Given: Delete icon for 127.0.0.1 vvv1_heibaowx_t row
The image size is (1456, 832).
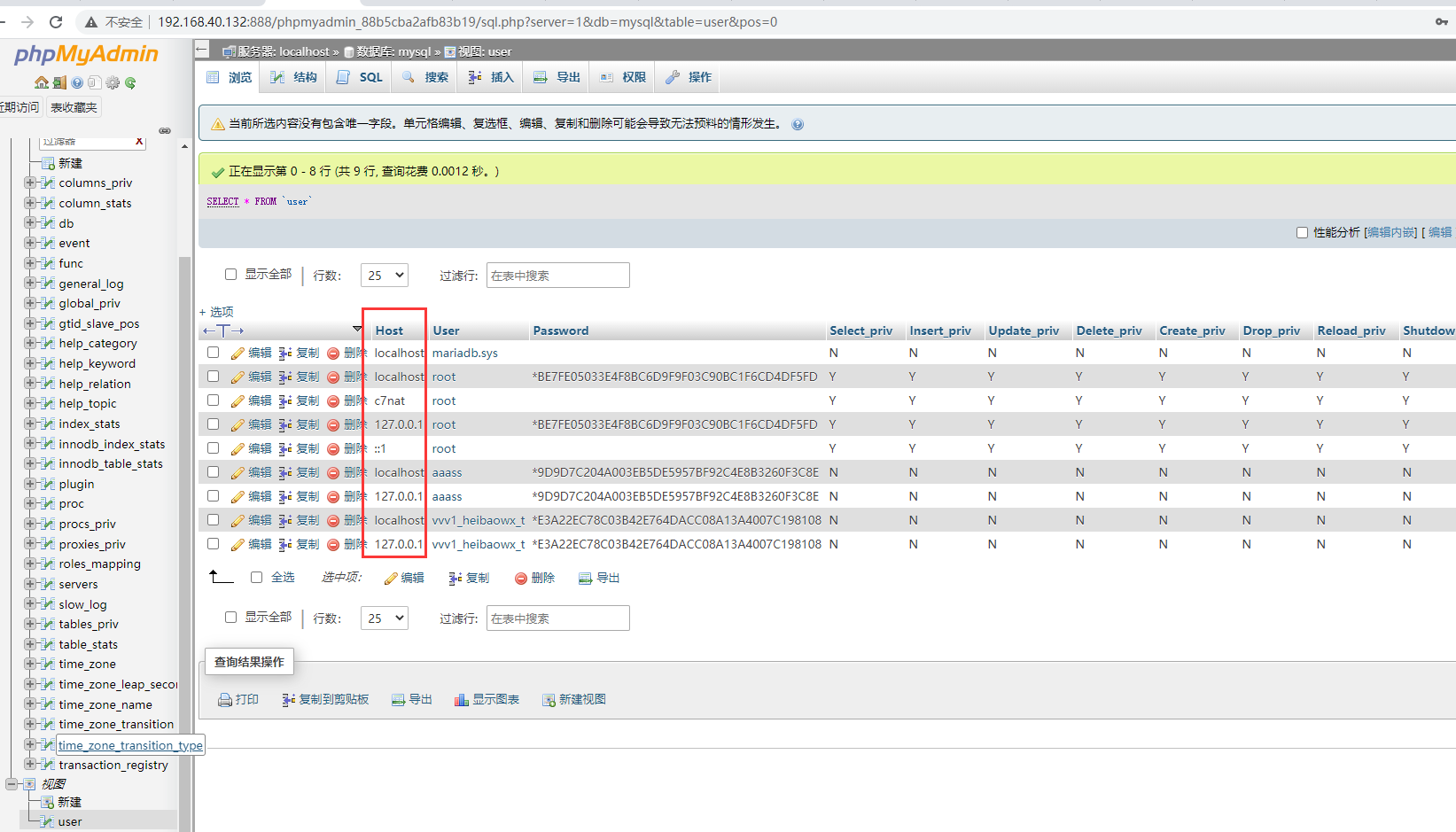Looking at the screenshot, I should [333, 544].
